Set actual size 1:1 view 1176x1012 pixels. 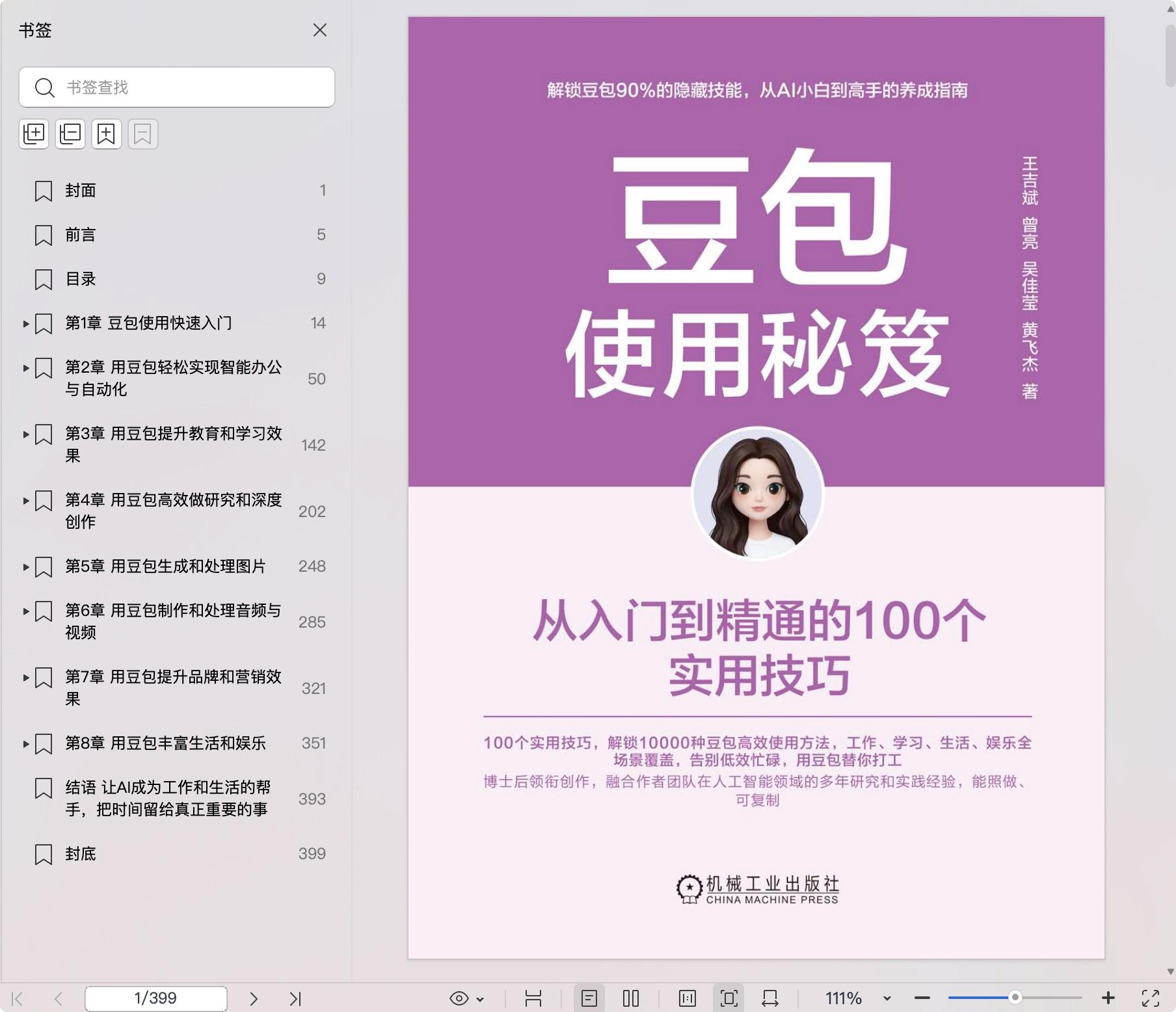[x=688, y=998]
